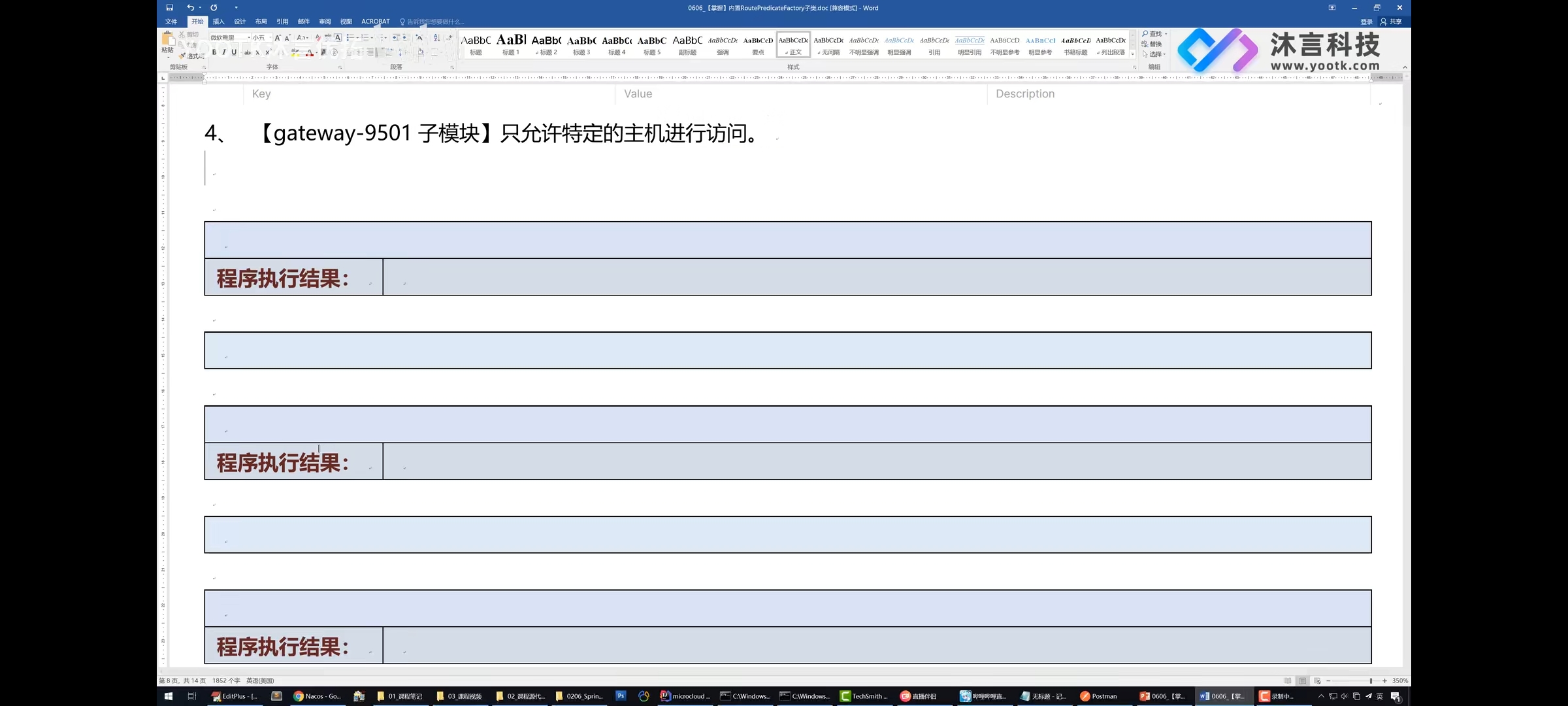Toggle show paragraph marks
The height and width of the screenshot is (706, 1568).
[x=449, y=38]
